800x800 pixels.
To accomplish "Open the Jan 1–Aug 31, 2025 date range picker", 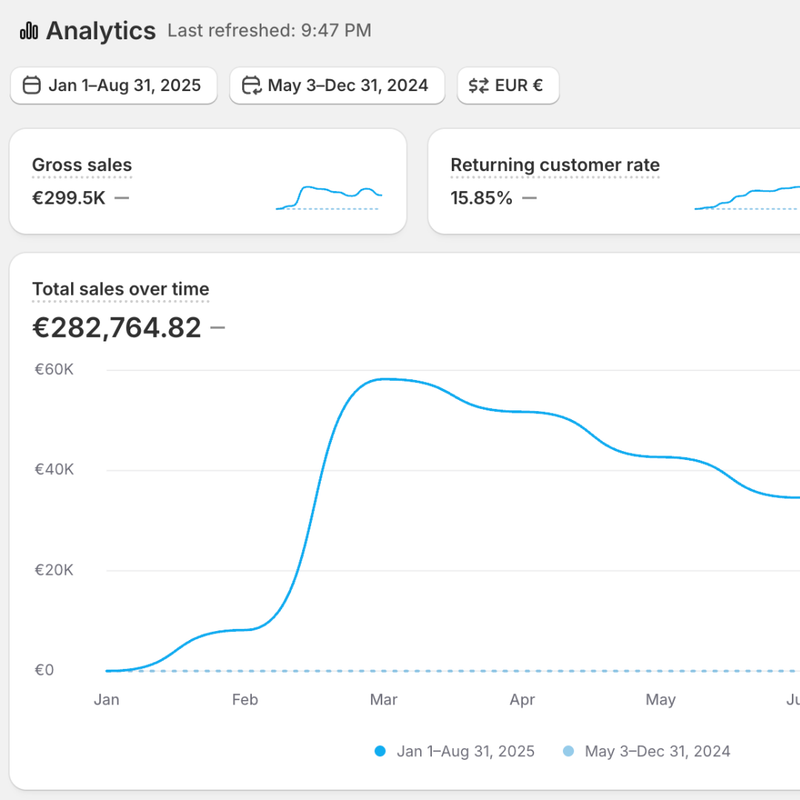I will (113, 86).
